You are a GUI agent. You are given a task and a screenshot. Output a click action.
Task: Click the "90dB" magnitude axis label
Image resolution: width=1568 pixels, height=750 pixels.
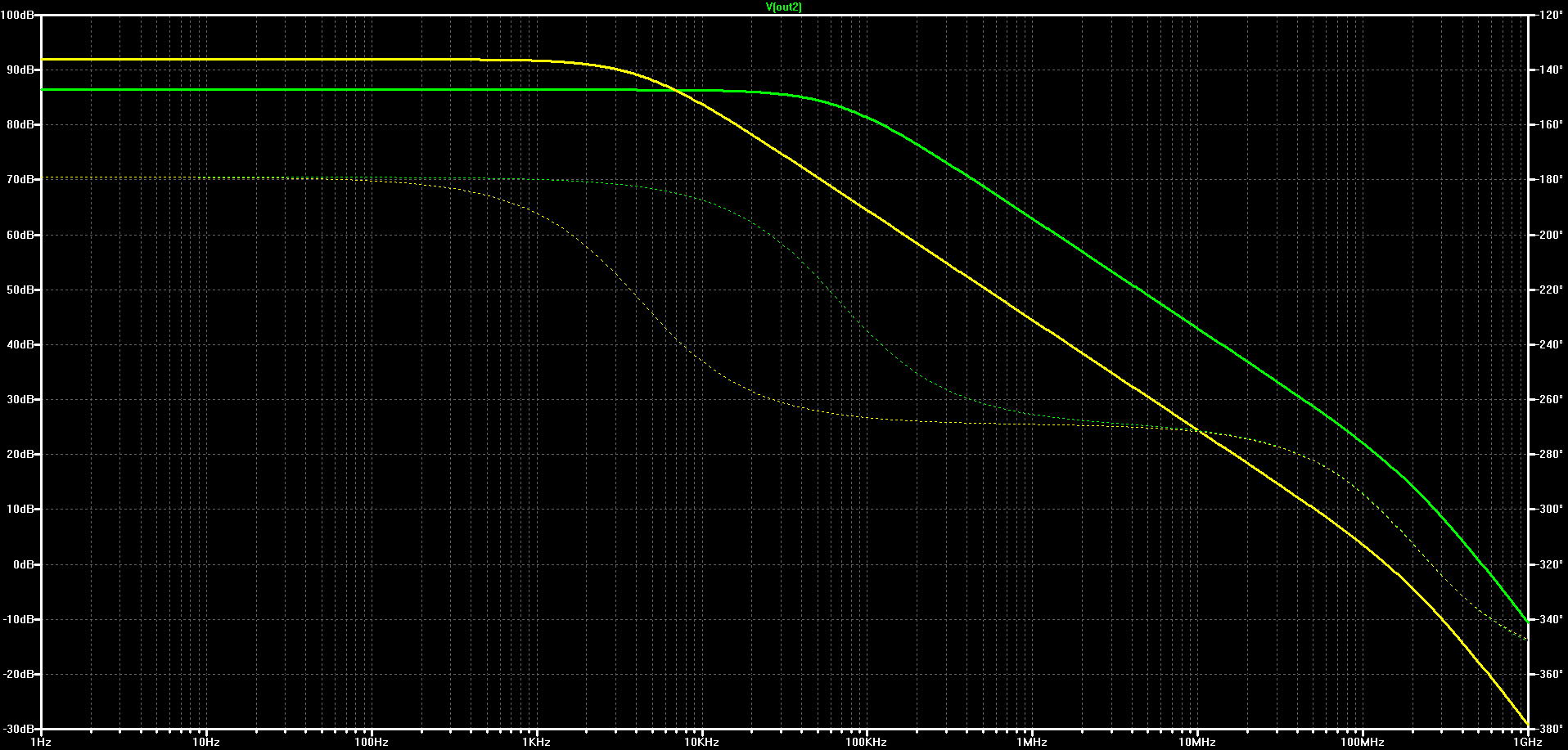[20, 70]
